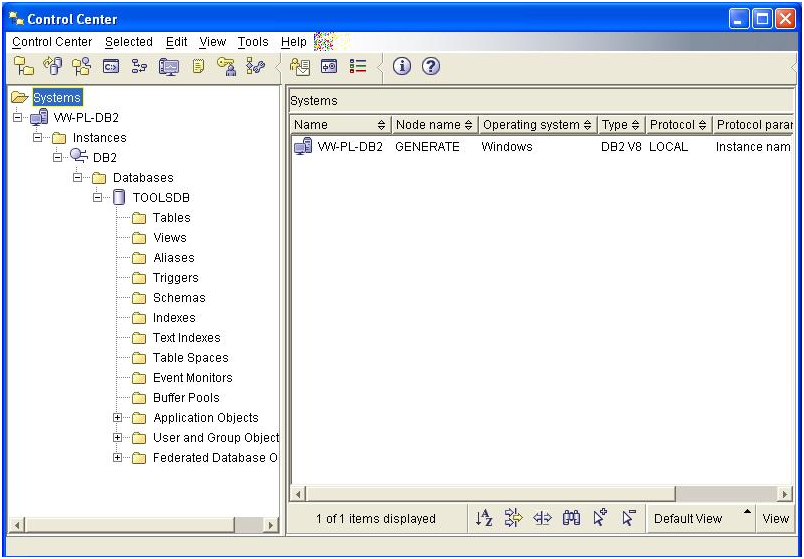Open the Information Center (i) icon
The width and height of the screenshot is (804, 559).
[x=402, y=66]
